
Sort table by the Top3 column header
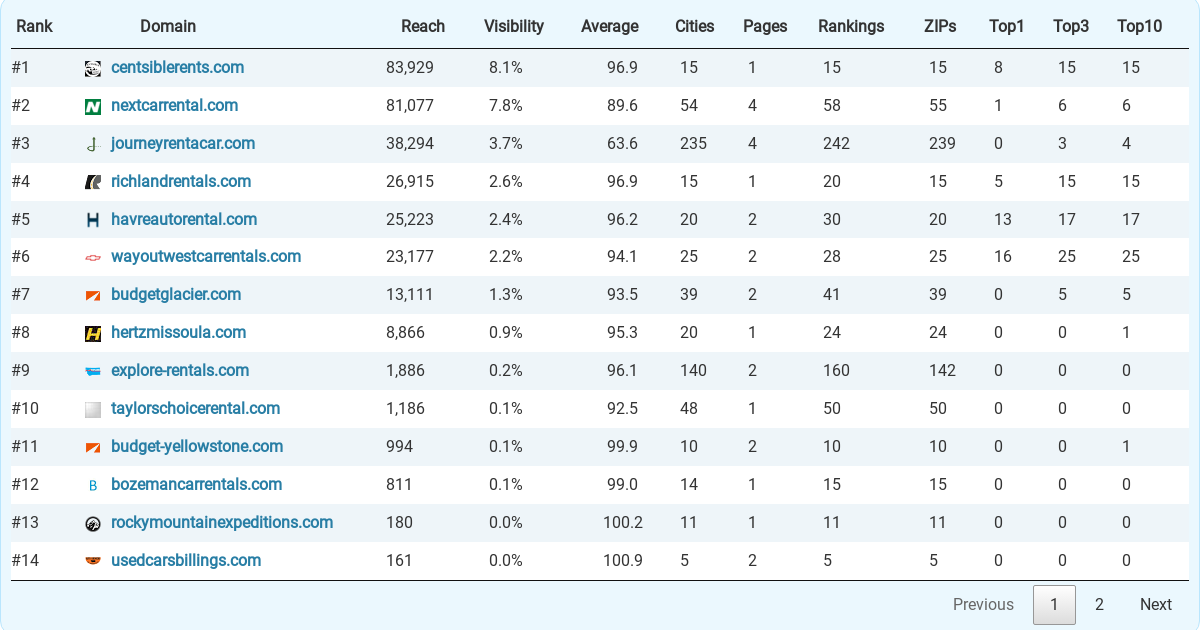[x=1071, y=26]
